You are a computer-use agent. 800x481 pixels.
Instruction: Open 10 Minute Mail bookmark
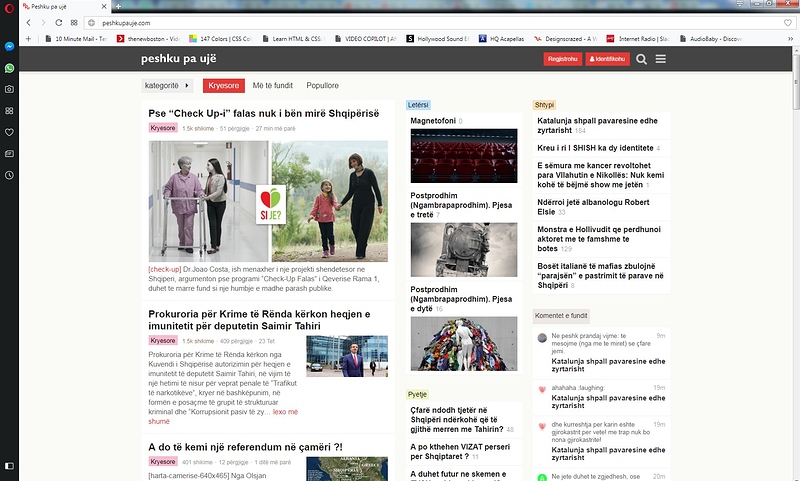[76, 38]
